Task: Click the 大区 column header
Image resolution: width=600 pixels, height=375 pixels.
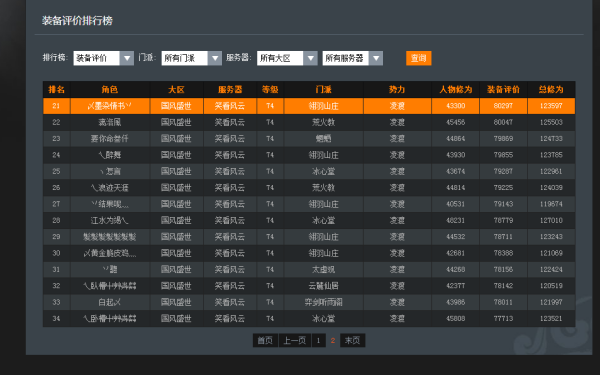Action: pyautogui.click(x=176, y=90)
